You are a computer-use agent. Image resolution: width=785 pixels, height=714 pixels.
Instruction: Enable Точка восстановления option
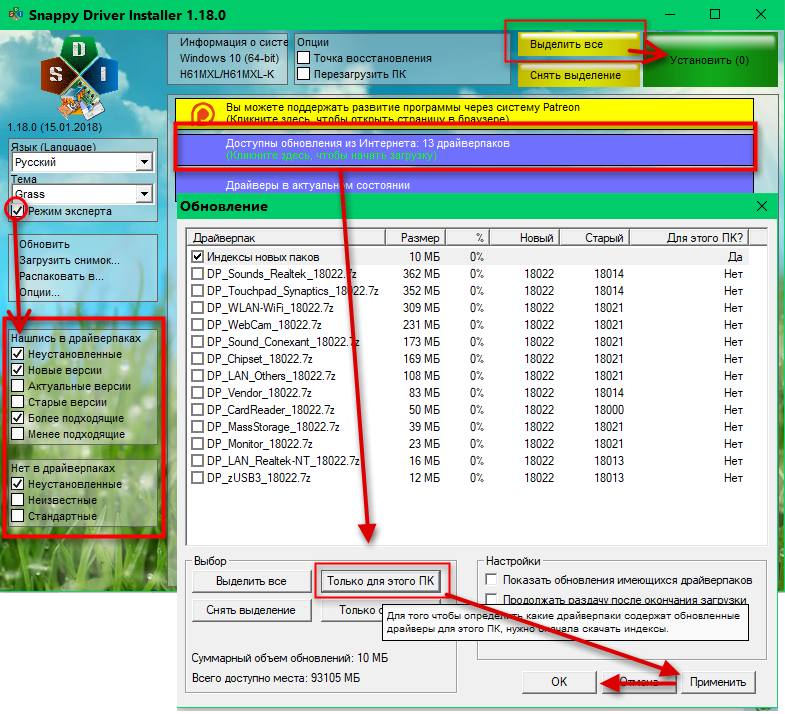(x=303, y=58)
